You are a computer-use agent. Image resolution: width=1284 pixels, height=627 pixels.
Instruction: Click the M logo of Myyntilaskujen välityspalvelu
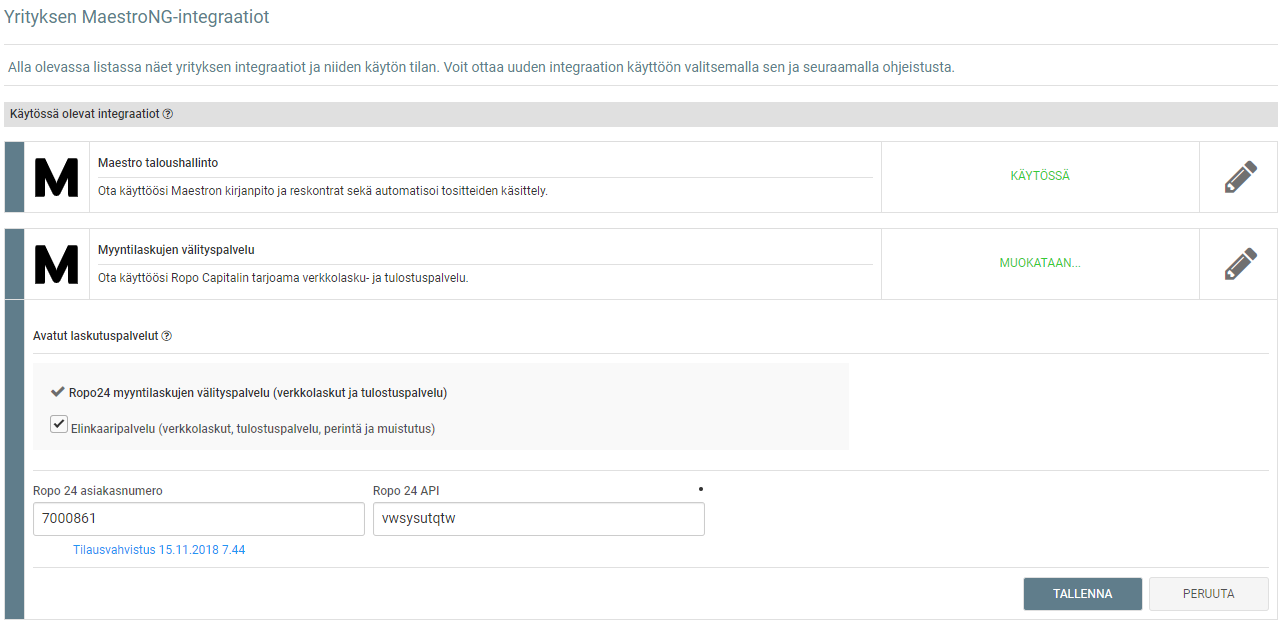(56, 264)
